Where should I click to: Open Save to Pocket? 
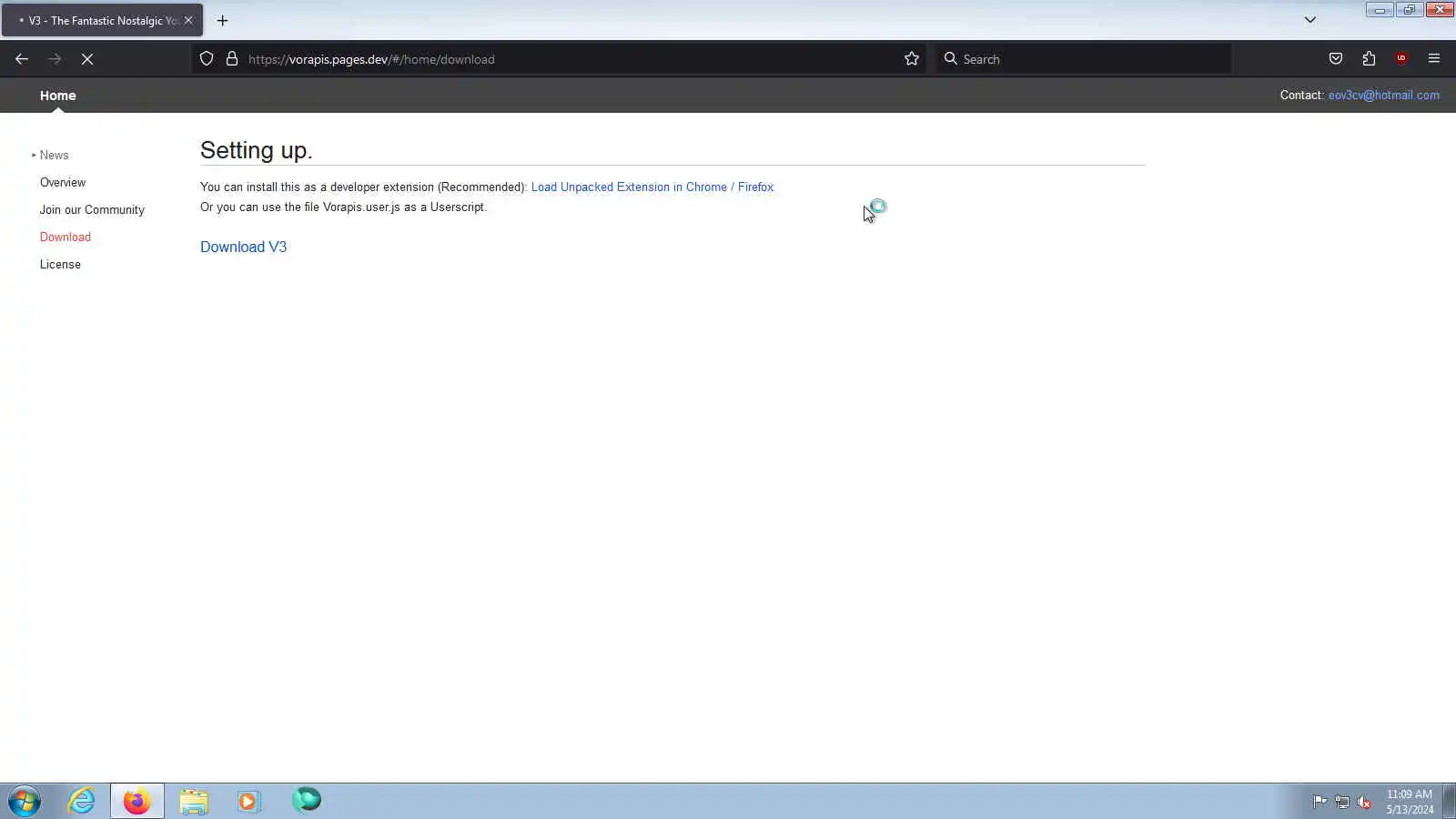(x=1336, y=59)
